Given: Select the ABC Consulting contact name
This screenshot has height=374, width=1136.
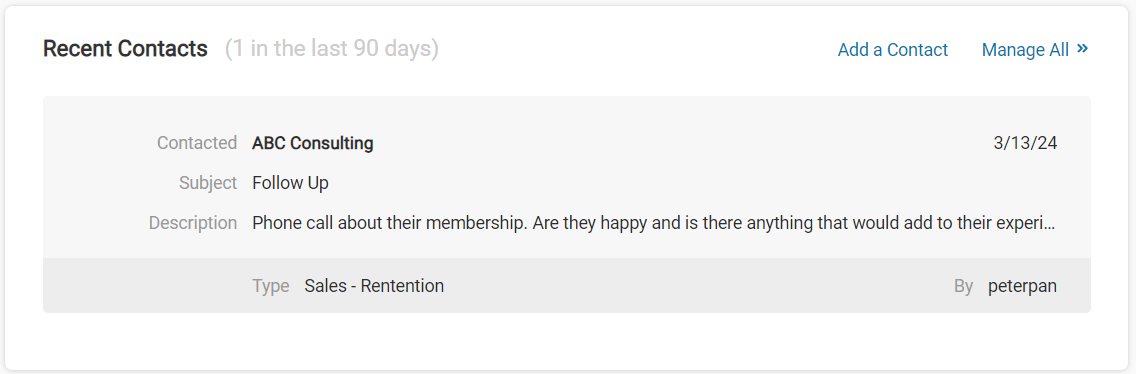Looking at the screenshot, I should tap(312, 144).
